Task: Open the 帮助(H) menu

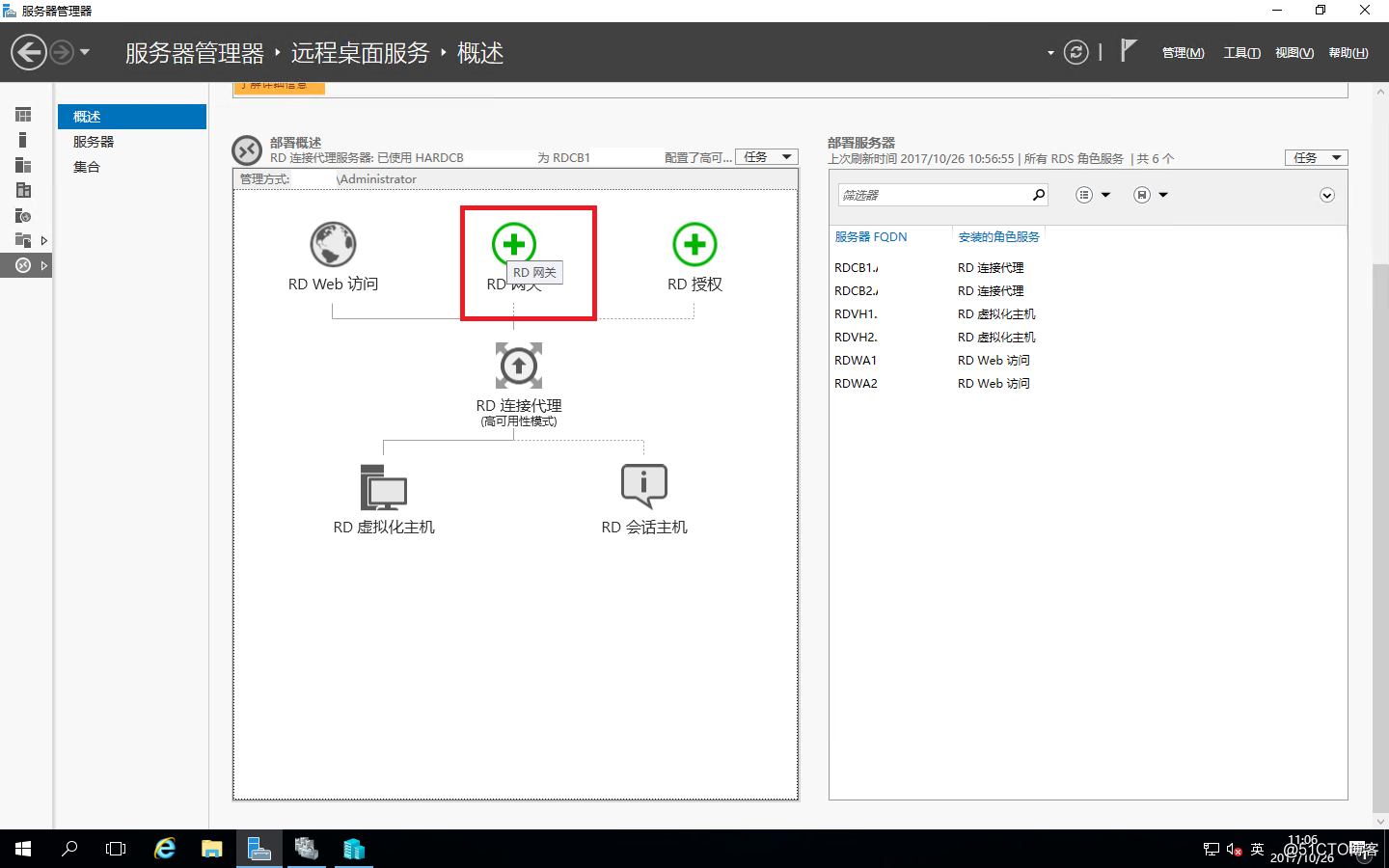Action: (x=1348, y=53)
